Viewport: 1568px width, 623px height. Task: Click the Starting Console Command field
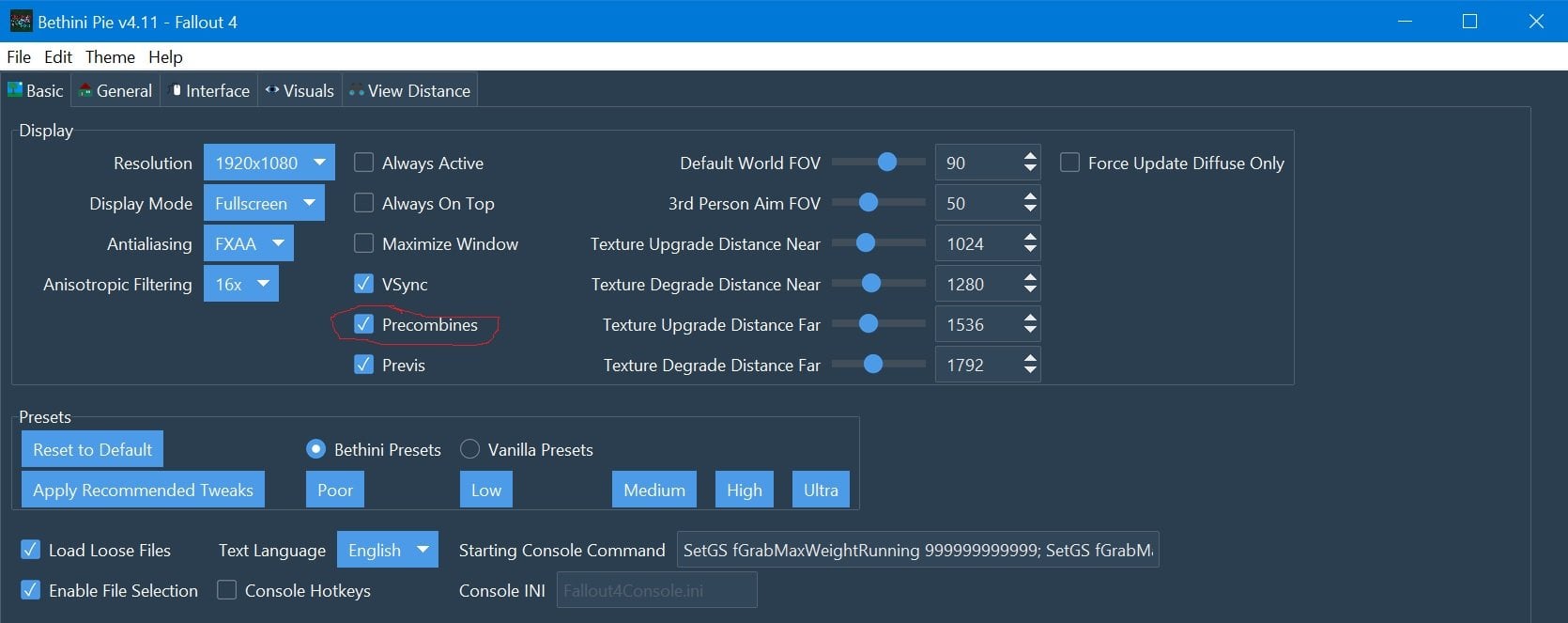918,550
